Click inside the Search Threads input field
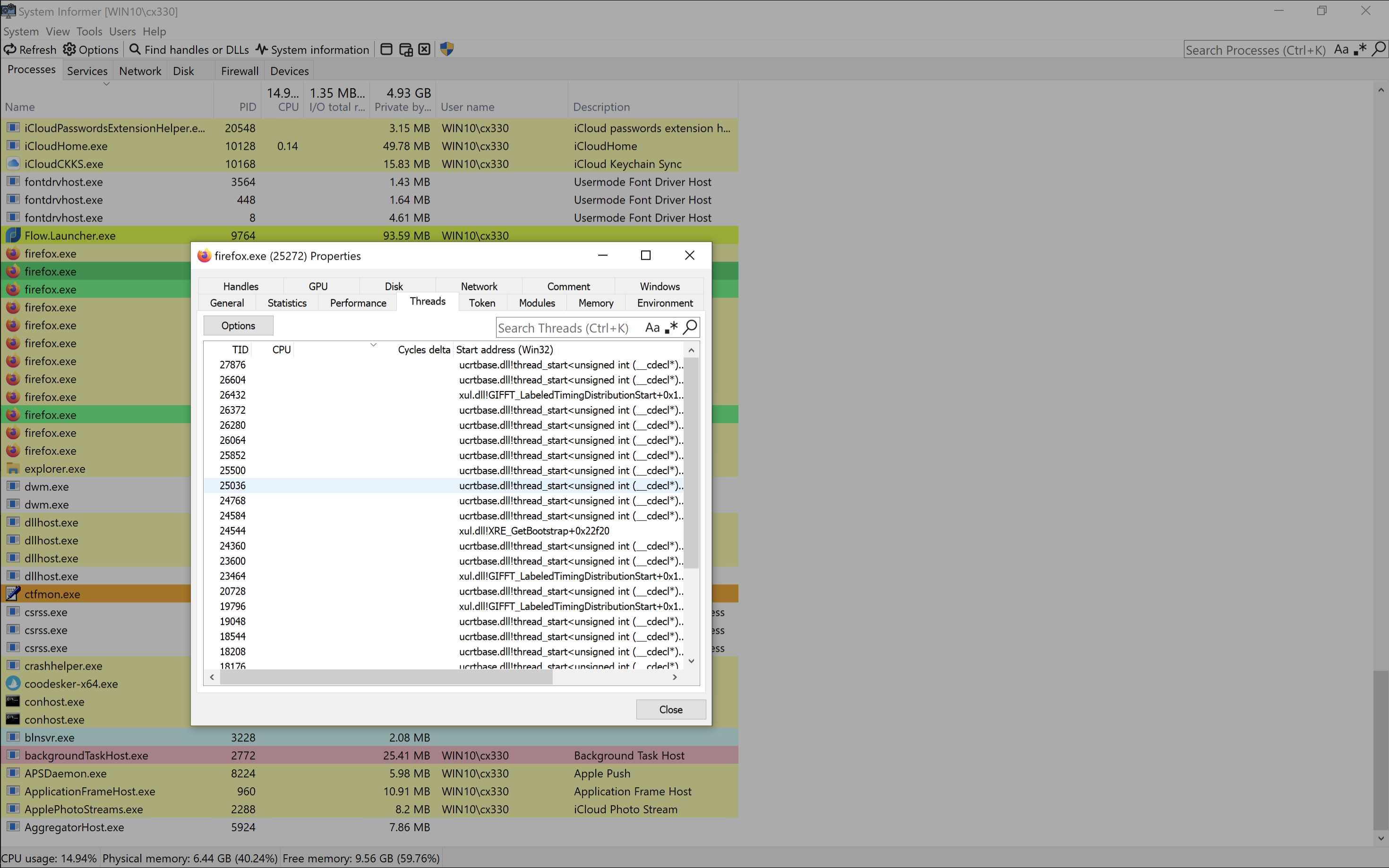The height and width of the screenshot is (868, 1389). pos(568,327)
